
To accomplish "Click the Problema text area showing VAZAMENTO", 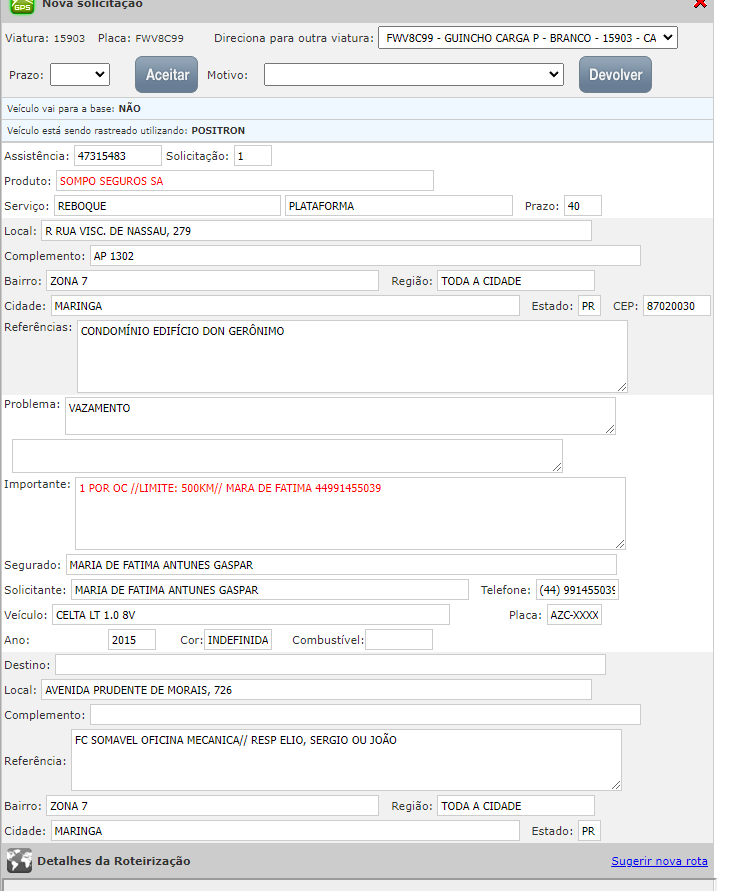I will pos(340,416).
